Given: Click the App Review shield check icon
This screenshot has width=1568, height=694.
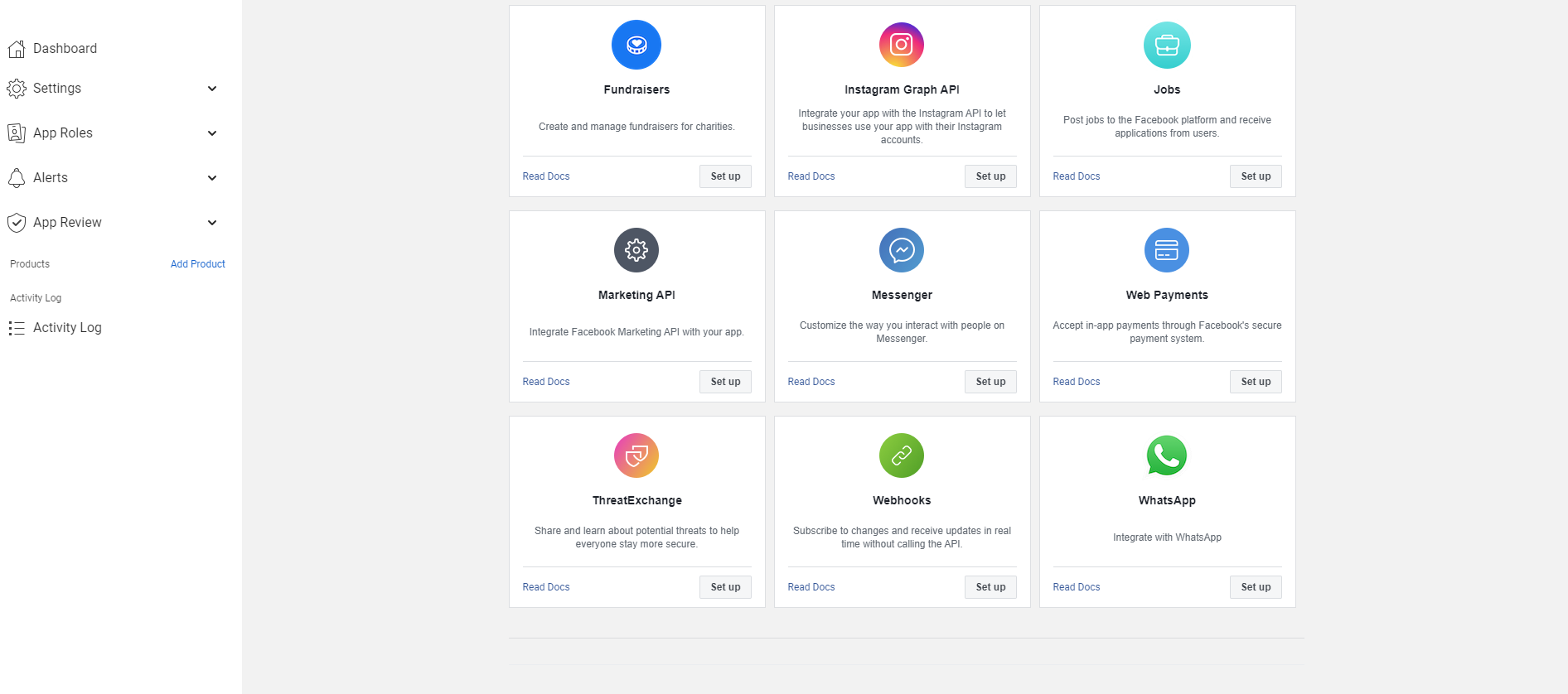Looking at the screenshot, I should pos(17,223).
